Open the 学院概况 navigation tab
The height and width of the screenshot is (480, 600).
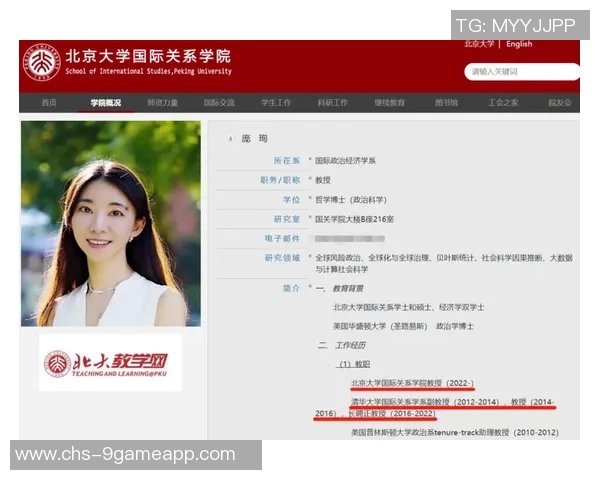click(x=106, y=103)
